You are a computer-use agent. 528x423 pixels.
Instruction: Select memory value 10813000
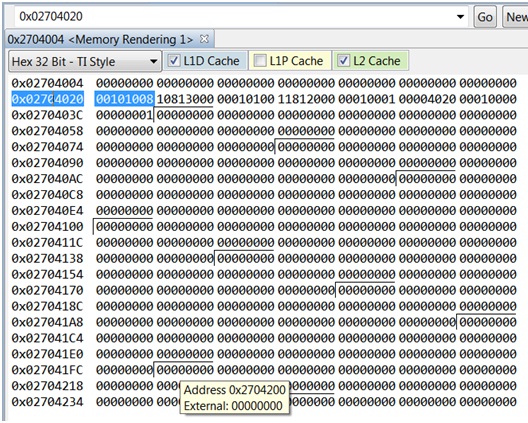(x=185, y=99)
